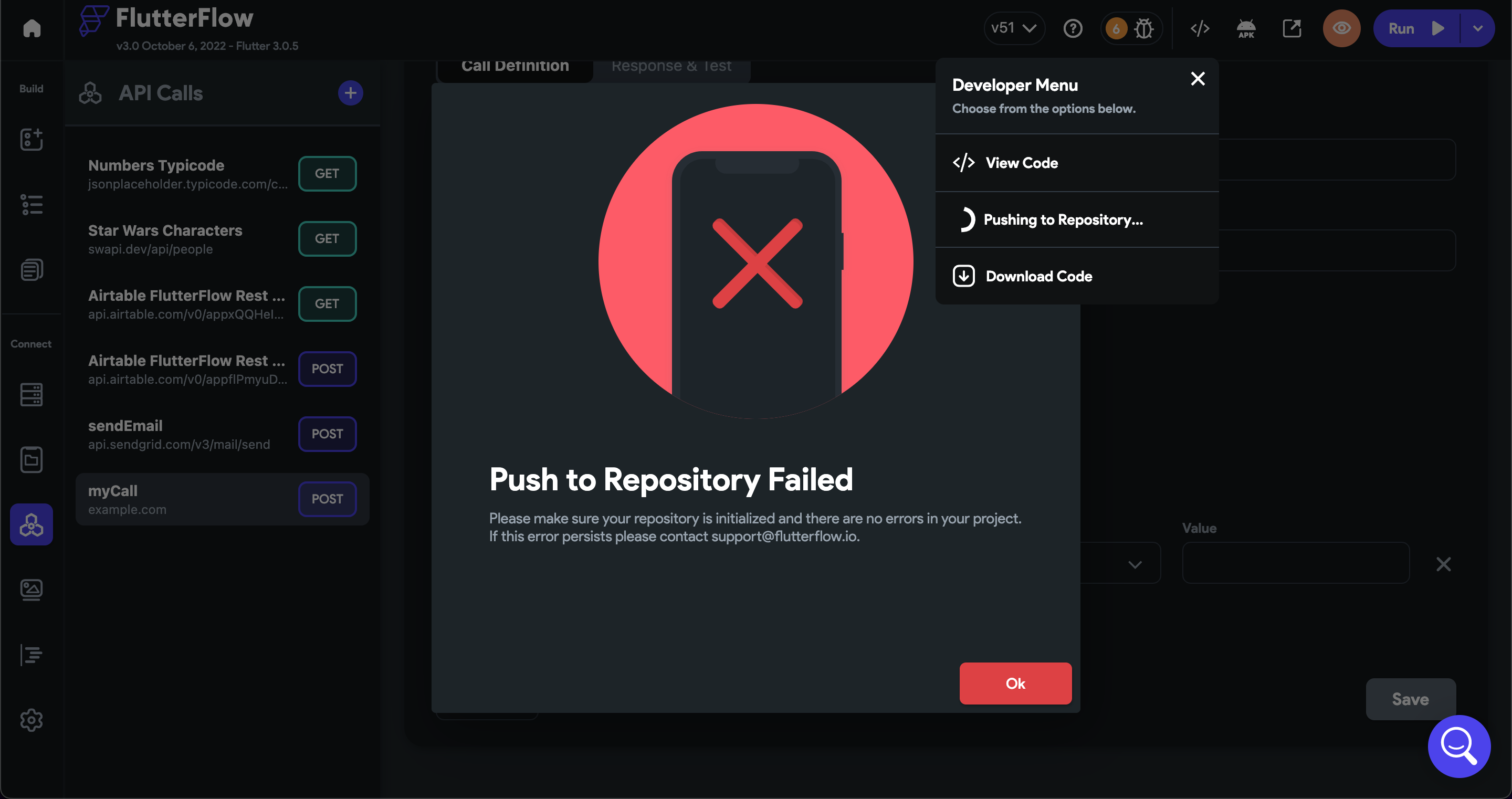Open the Firestore database panel in Connect section
The width and height of the screenshot is (1512, 799).
pos(31,394)
